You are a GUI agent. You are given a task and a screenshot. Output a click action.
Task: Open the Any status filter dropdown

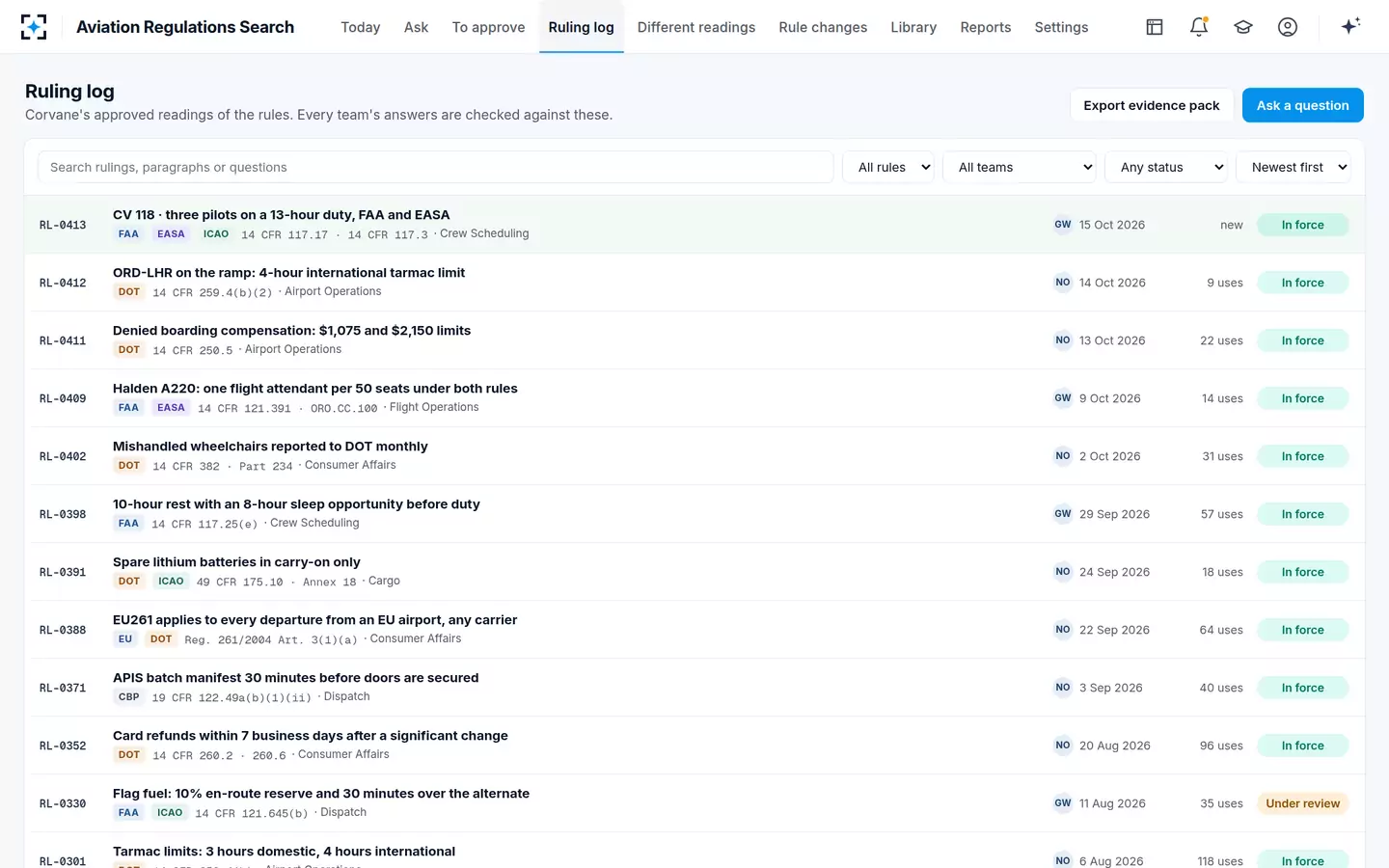click(x=1166, y=167)
